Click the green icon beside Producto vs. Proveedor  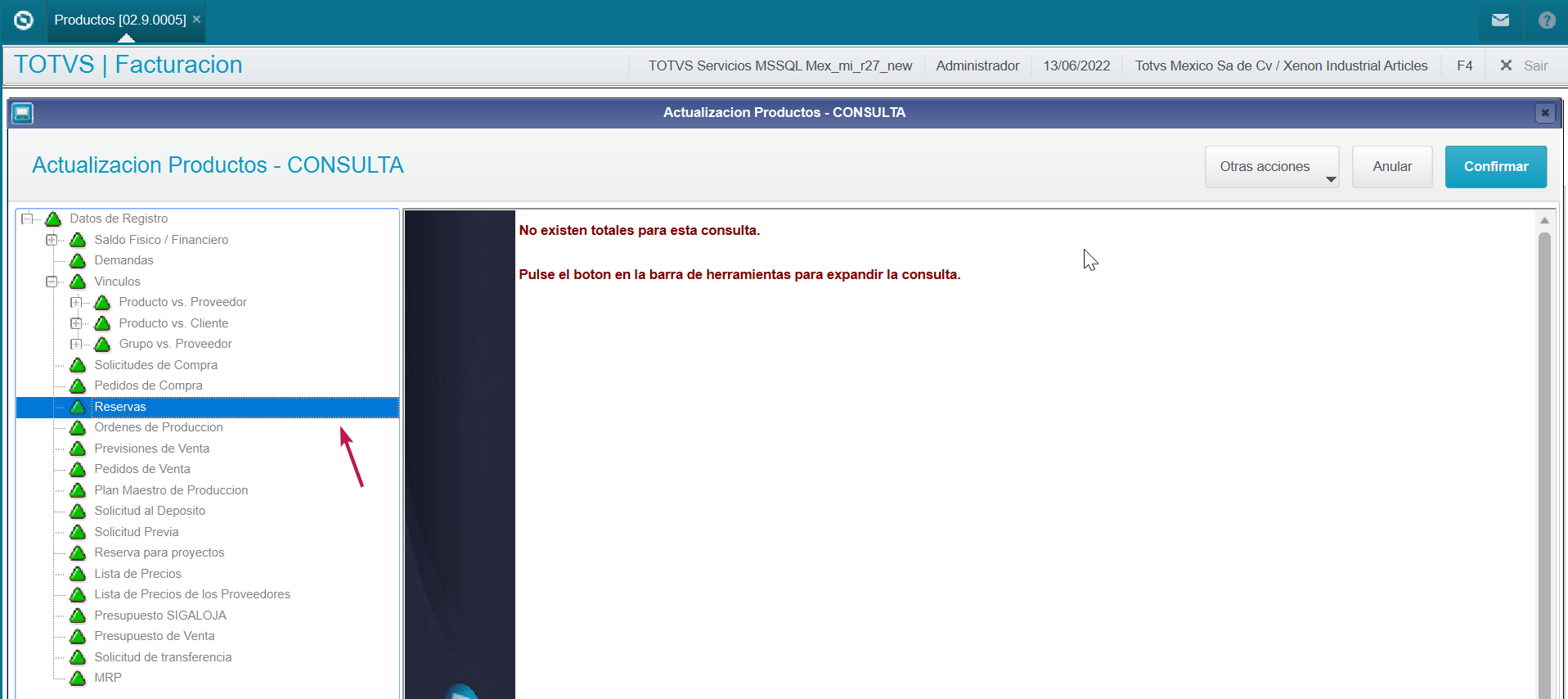[x=102, y=302]
